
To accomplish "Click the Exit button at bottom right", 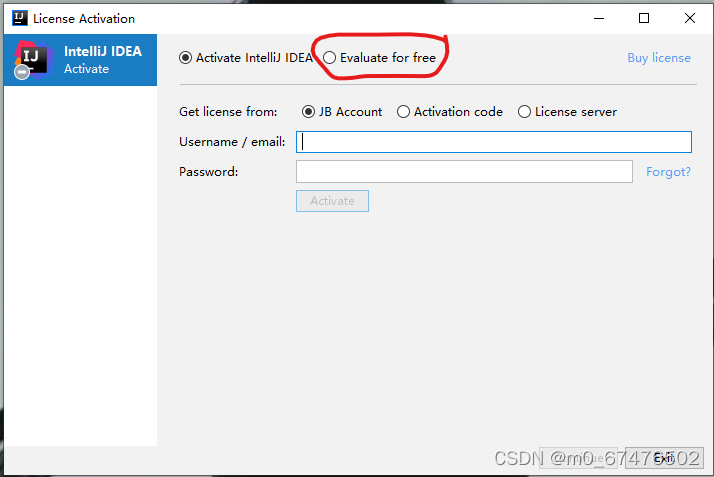I will click(664, 458).
